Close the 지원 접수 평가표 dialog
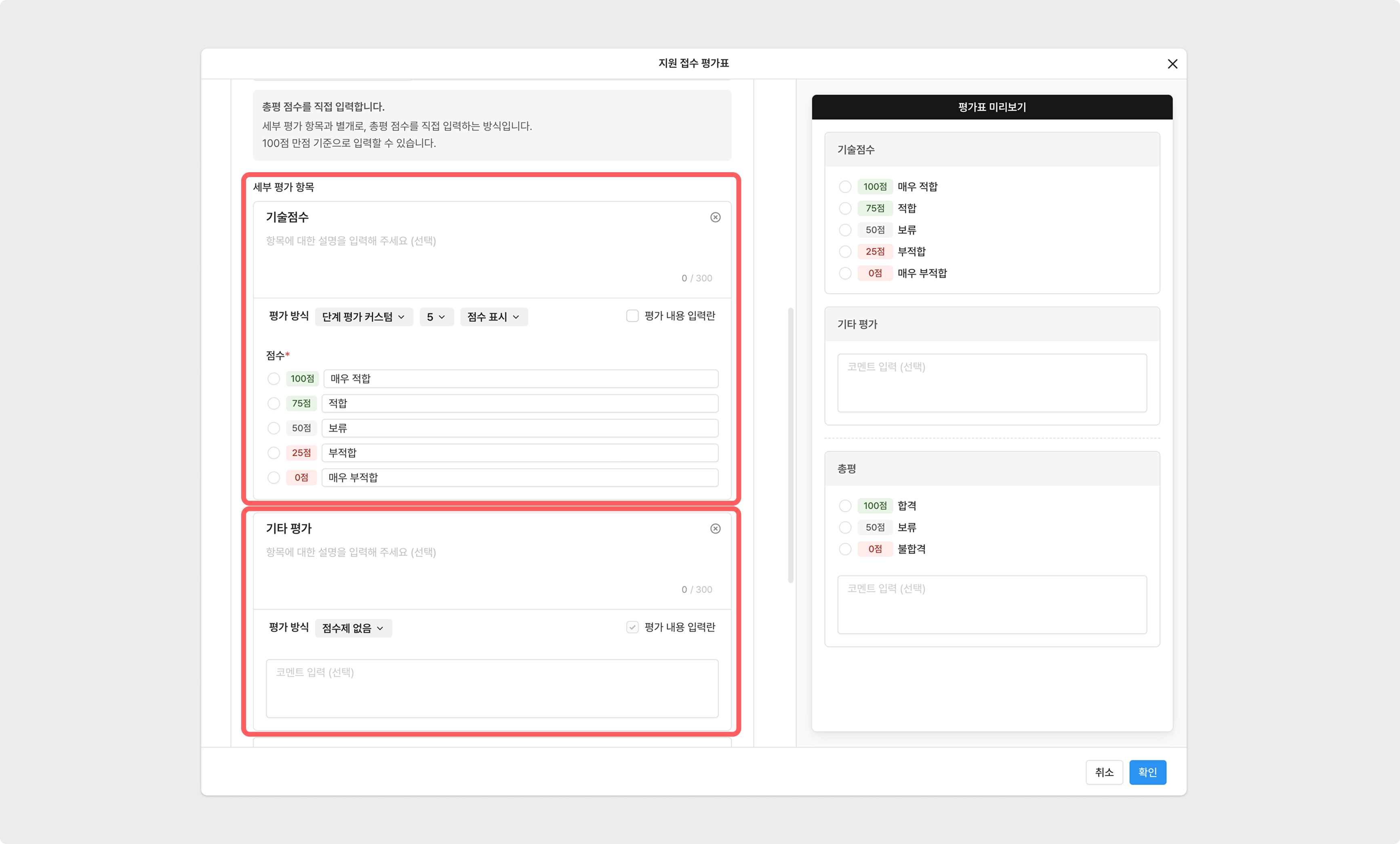This screenshot has width=1400, height=844. tap(1172, 63)
